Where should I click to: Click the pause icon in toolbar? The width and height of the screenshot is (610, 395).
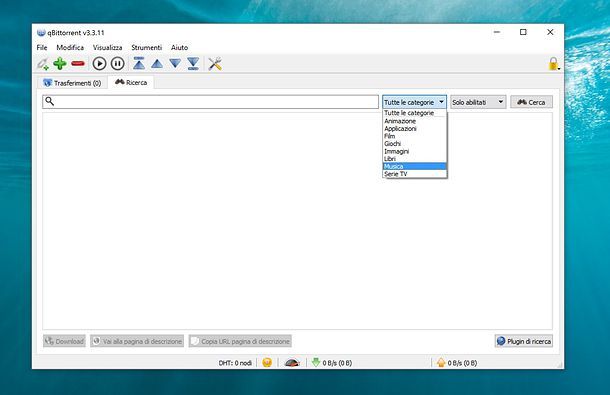click(x=117, y=63)
